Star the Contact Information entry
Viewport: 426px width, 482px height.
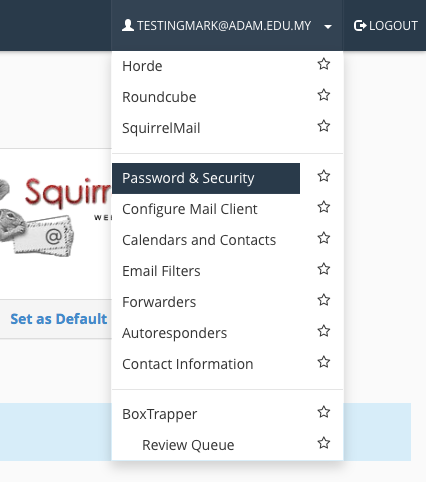click(324, 362)
